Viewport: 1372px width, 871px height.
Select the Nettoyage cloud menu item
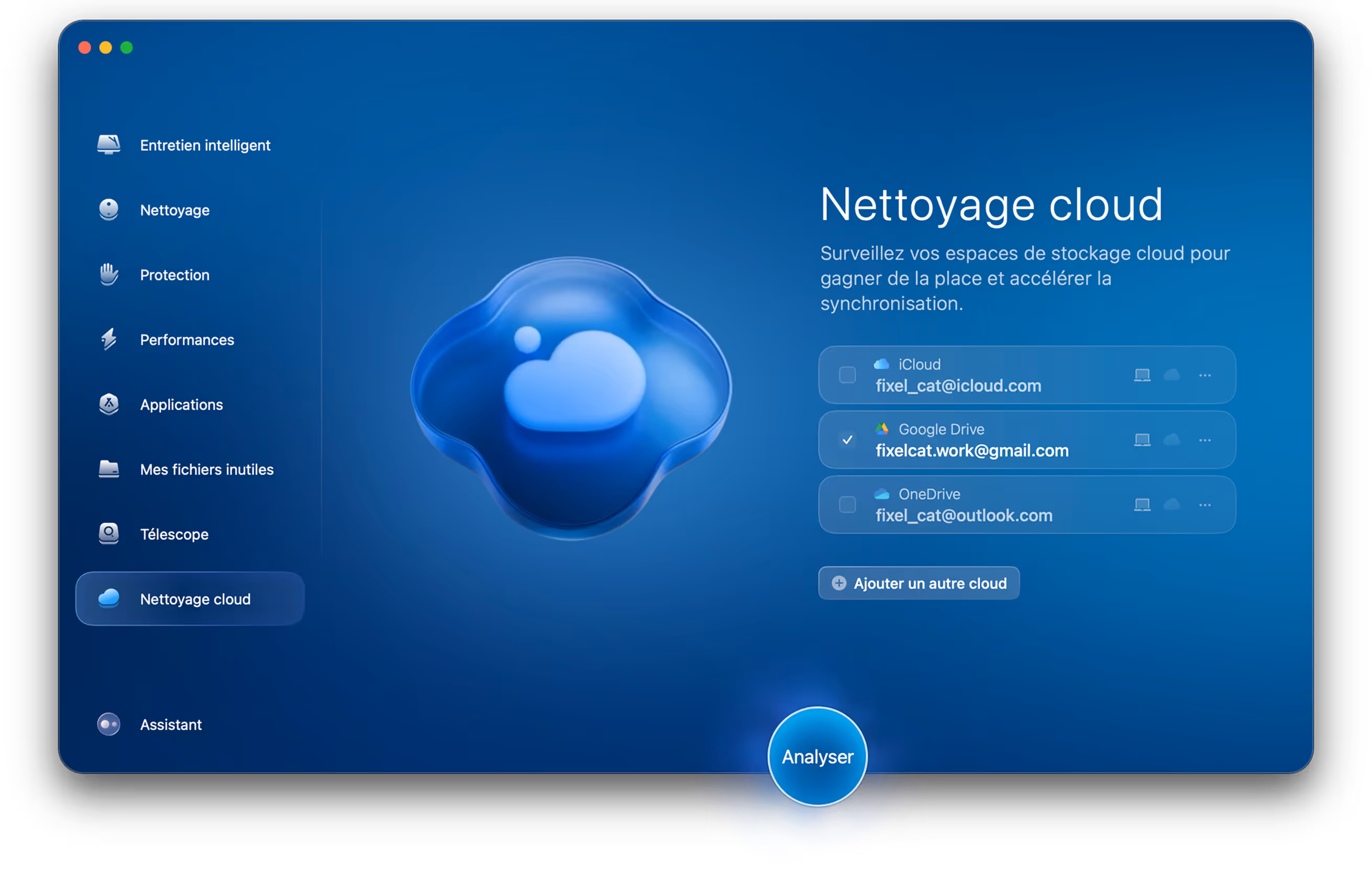coord(190,598)
